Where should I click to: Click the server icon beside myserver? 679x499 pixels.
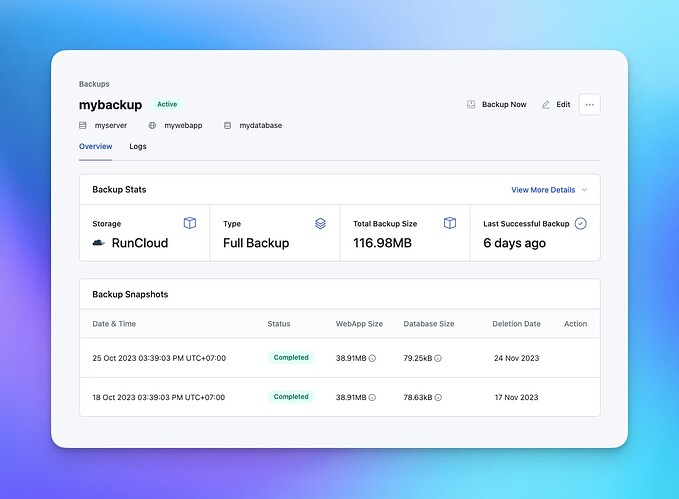click(83, 125)
